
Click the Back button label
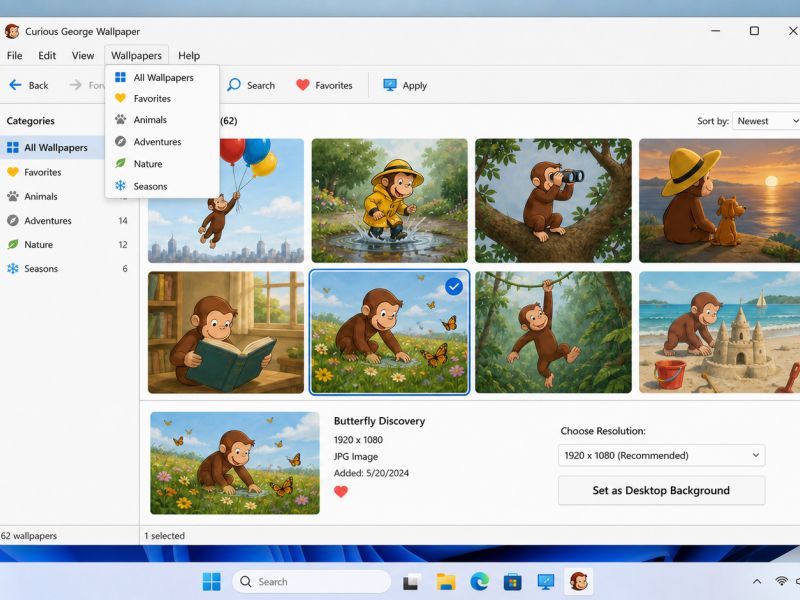(38, 85)
